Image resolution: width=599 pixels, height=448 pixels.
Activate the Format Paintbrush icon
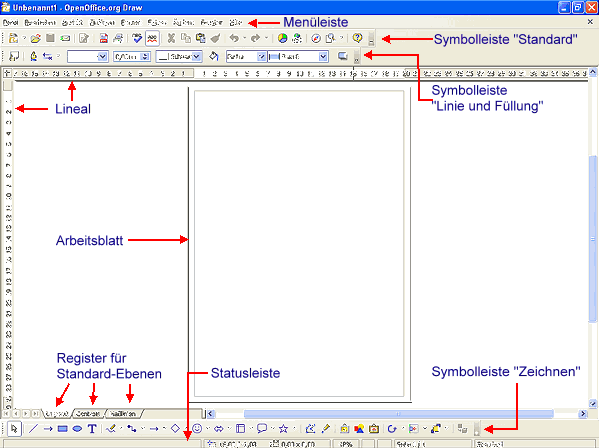click(216, 38)
